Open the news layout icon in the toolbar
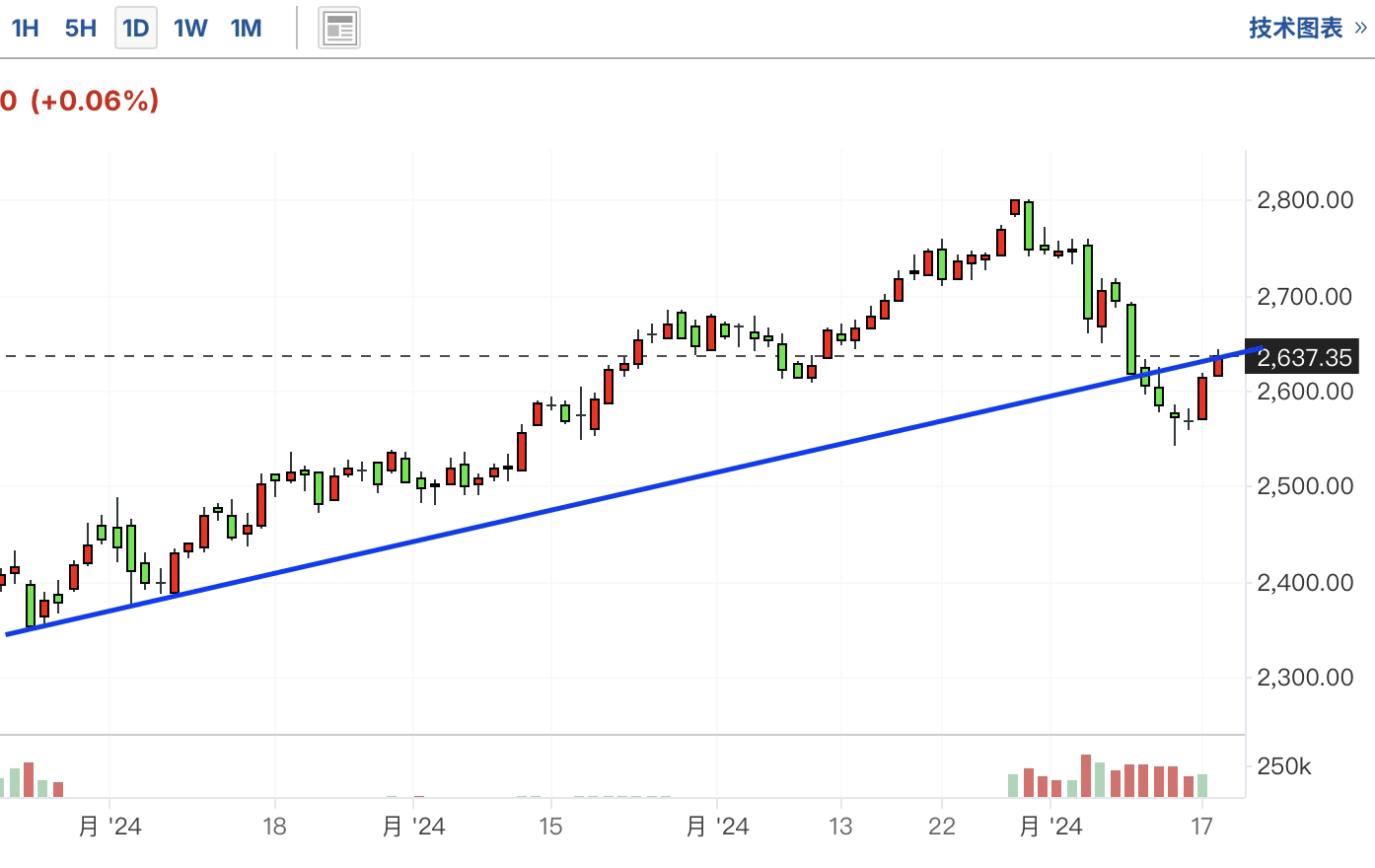 tap(339, 29)
